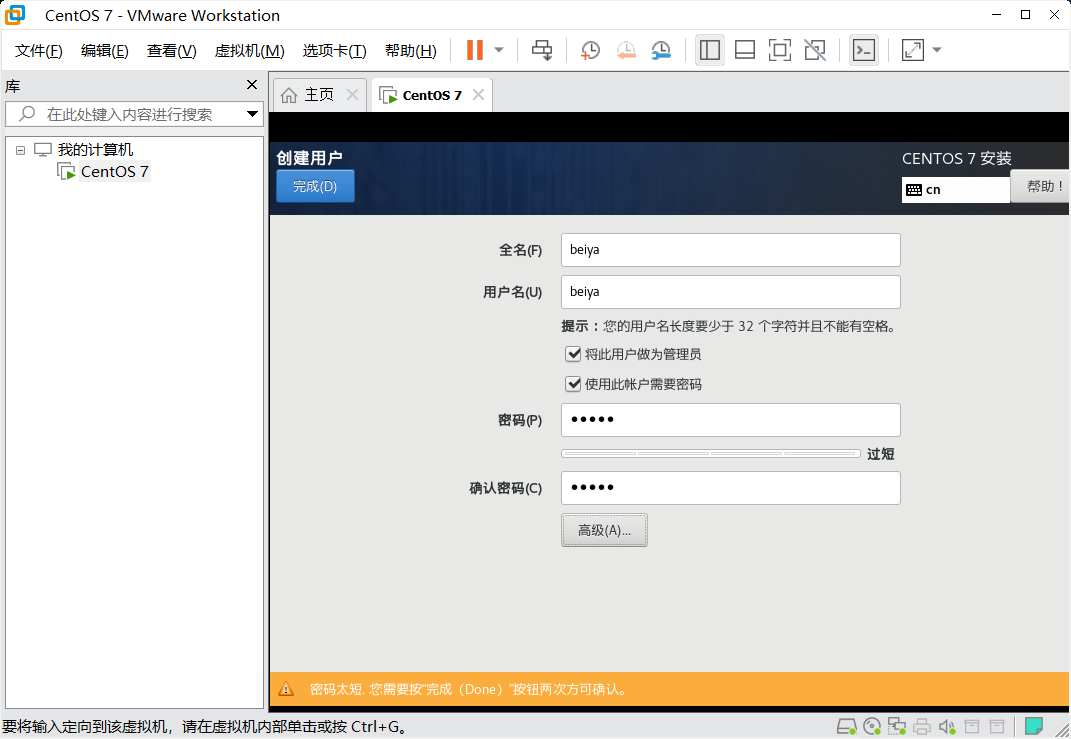Click the 确认密码(C) input field
1071x739 pixels.
(x=730, y=488)
